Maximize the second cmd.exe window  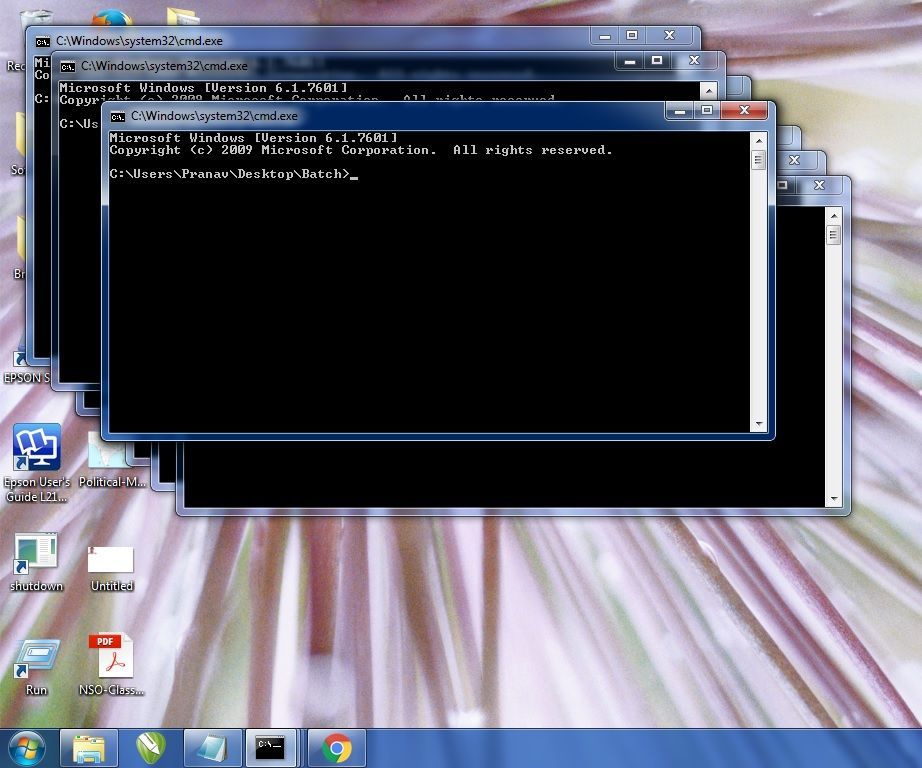(657, 60)
